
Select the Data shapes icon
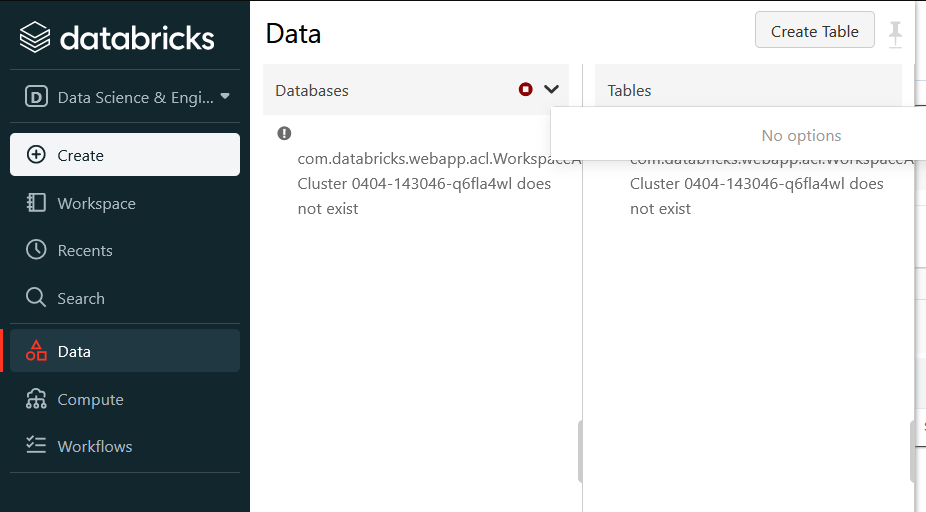pos(36,351)
